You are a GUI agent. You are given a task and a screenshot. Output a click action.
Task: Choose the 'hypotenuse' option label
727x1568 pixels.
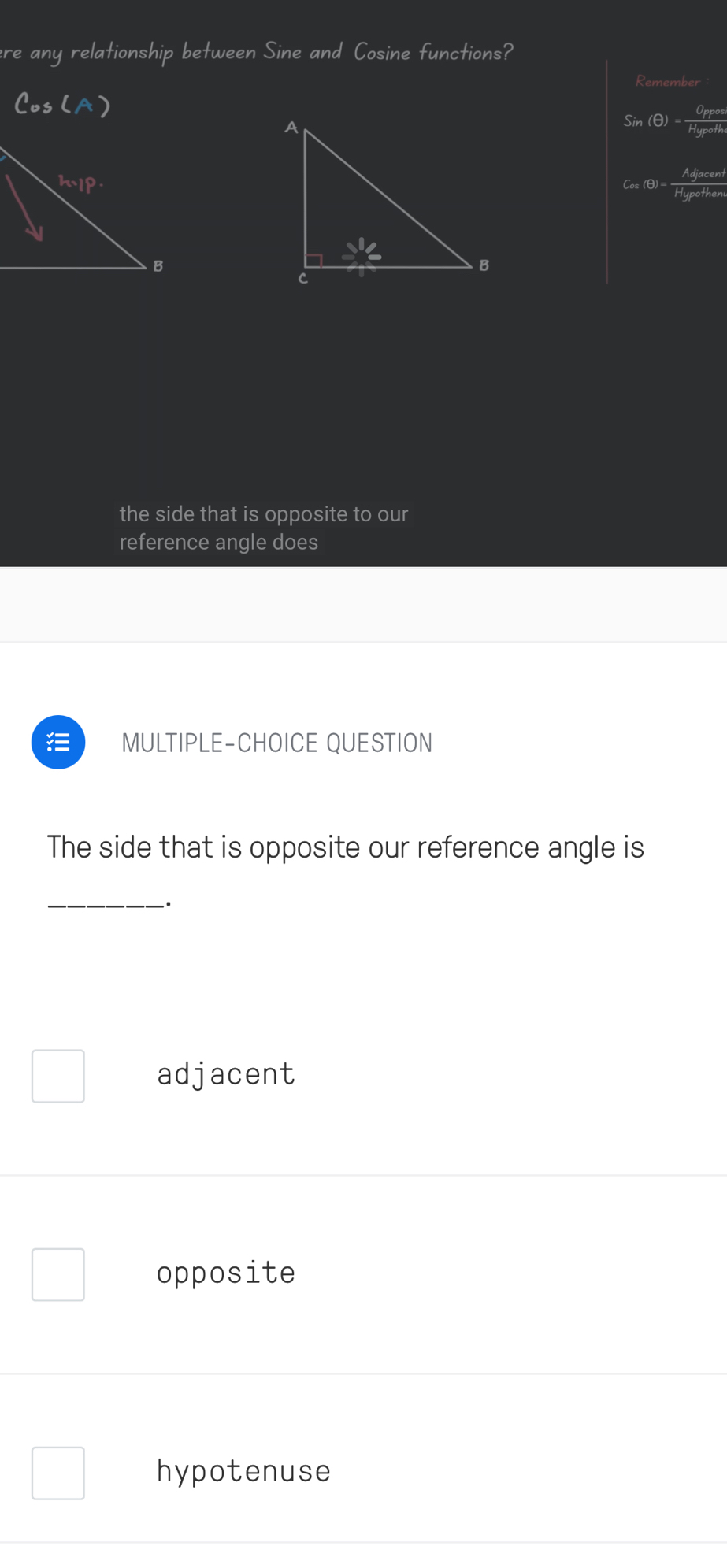click(243, 1471)
